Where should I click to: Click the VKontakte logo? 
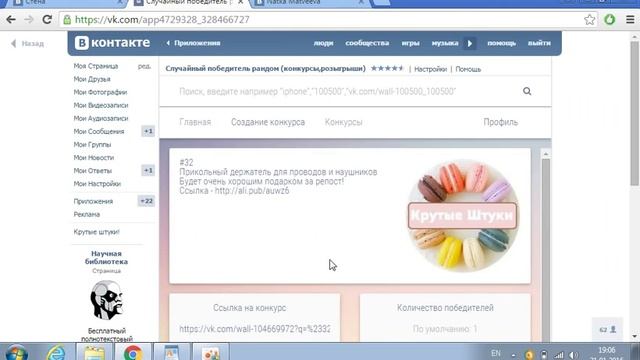click(112, 43)
